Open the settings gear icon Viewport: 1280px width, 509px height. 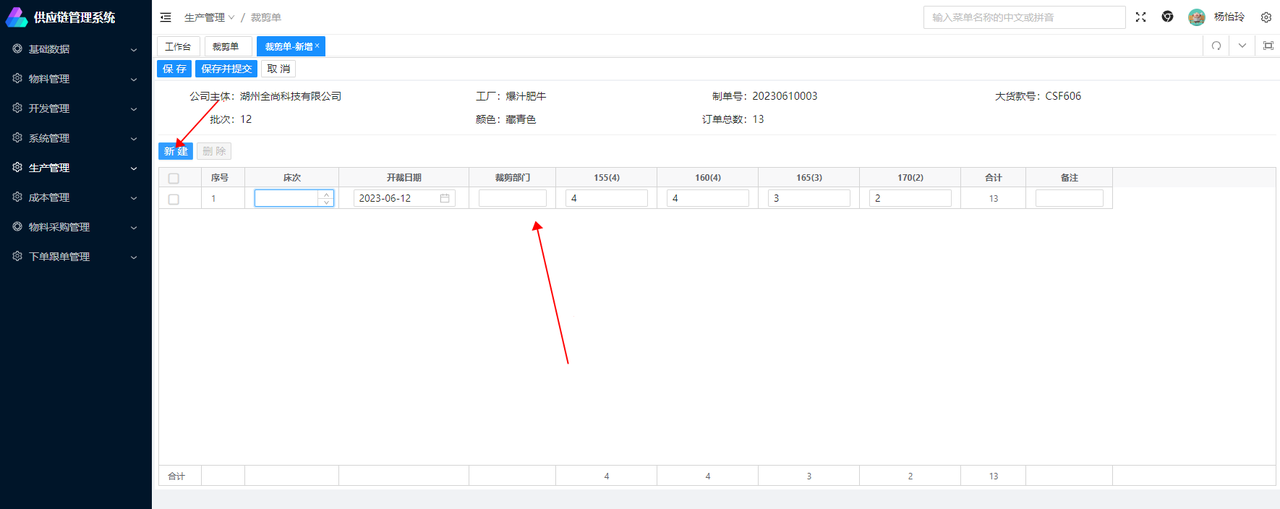pos(1265,17)
